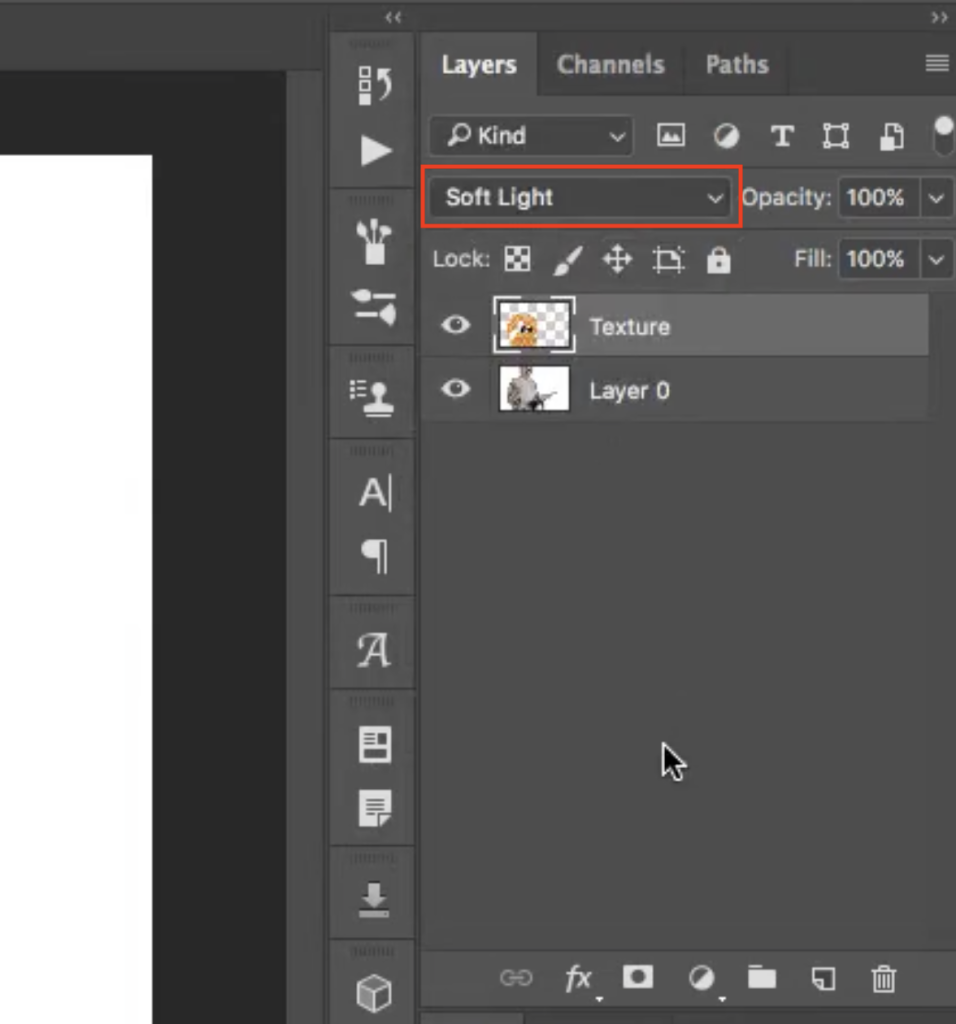Expand the Fill percentage dropdown
The width and height of the screenshot is (956, 1024).
pyautogui.click(x=936, y=259)
